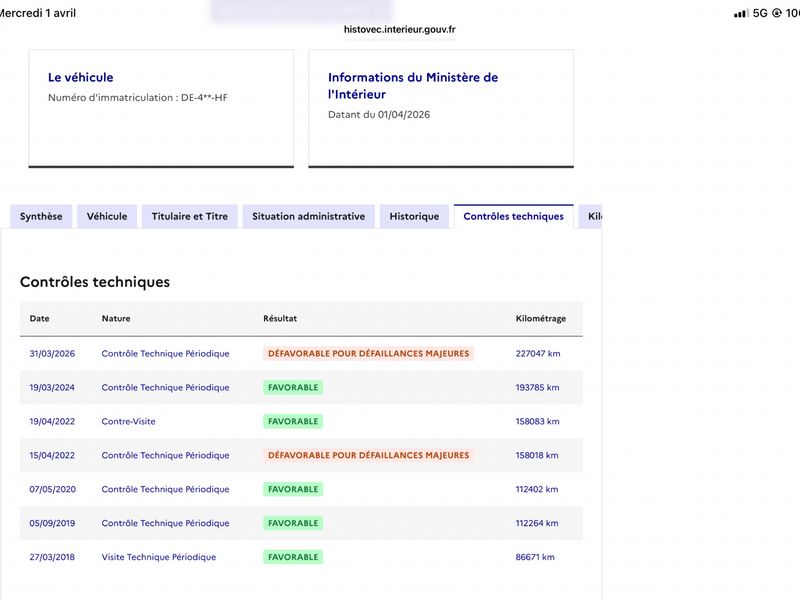Click the Kilométrage column header
Viewport: 800px width, 600px height.
(x=540, y=319)
